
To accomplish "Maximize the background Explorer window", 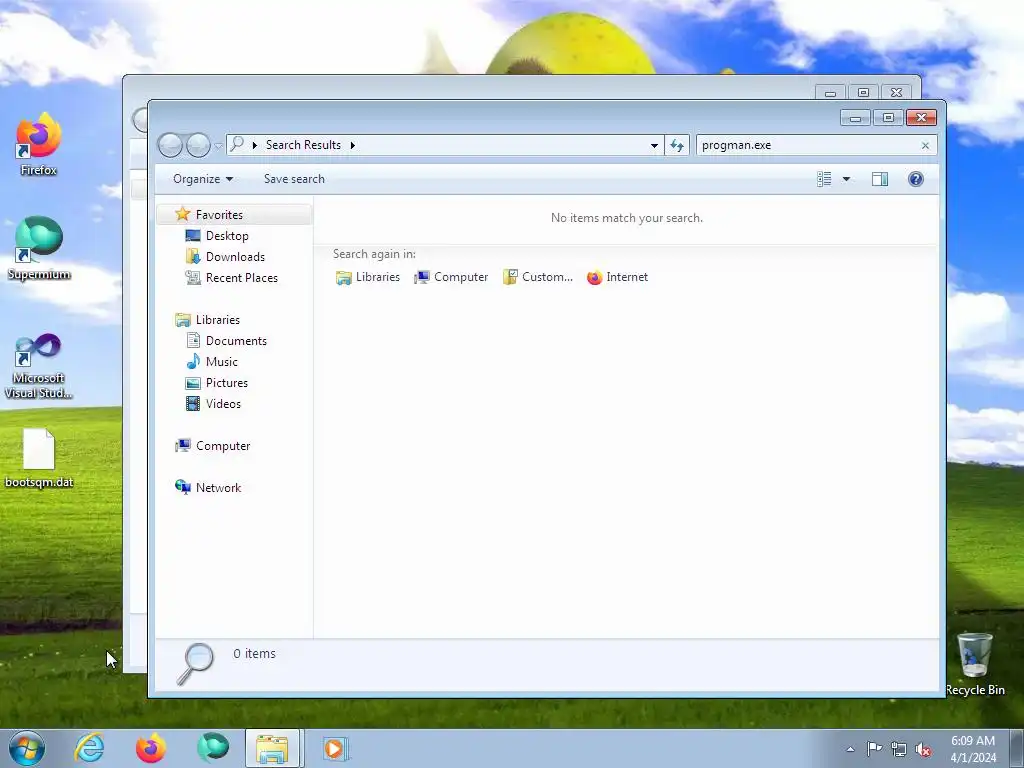I will [863, 93].
